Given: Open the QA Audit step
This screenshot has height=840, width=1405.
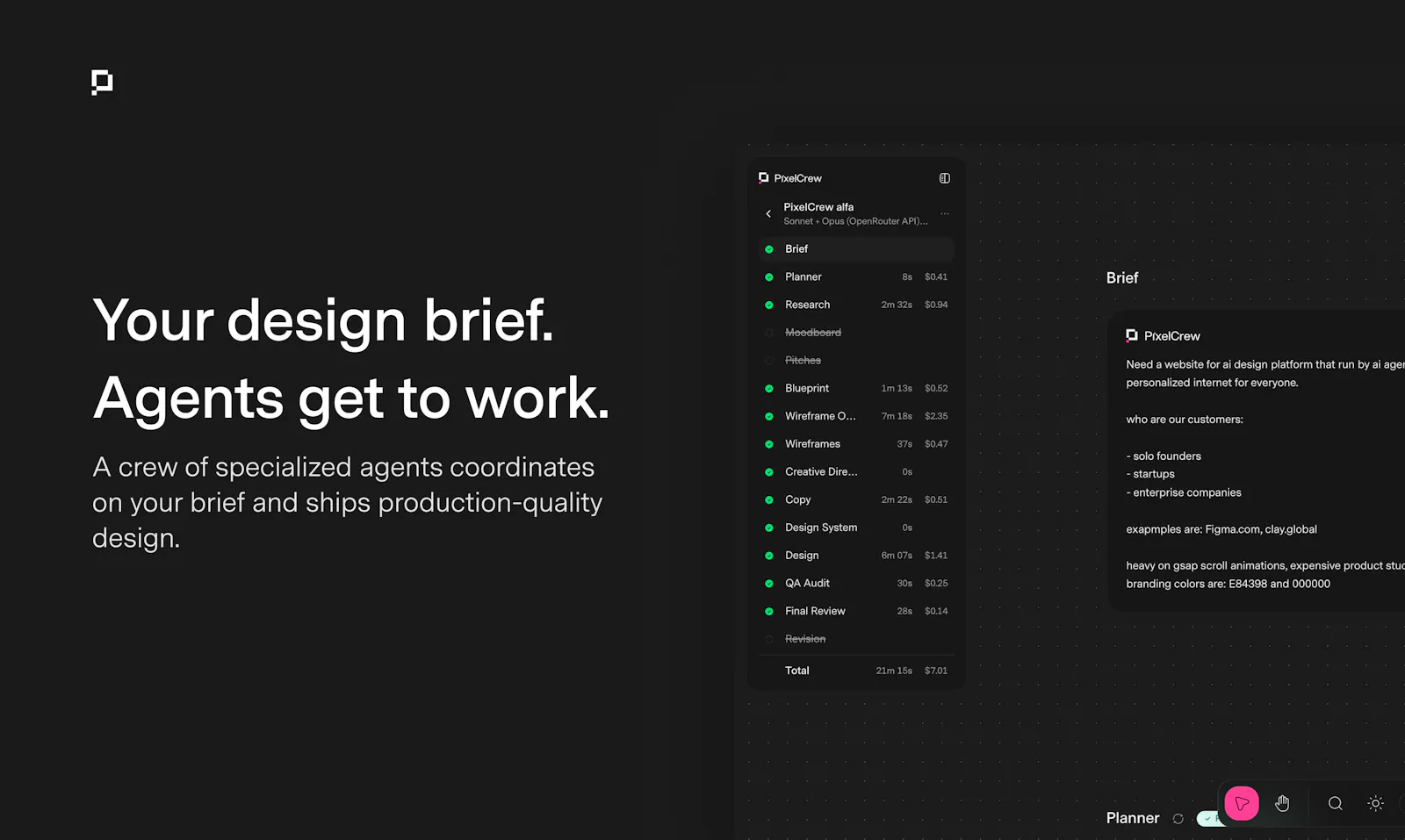Looking at the screenshot, I should 856,584.
